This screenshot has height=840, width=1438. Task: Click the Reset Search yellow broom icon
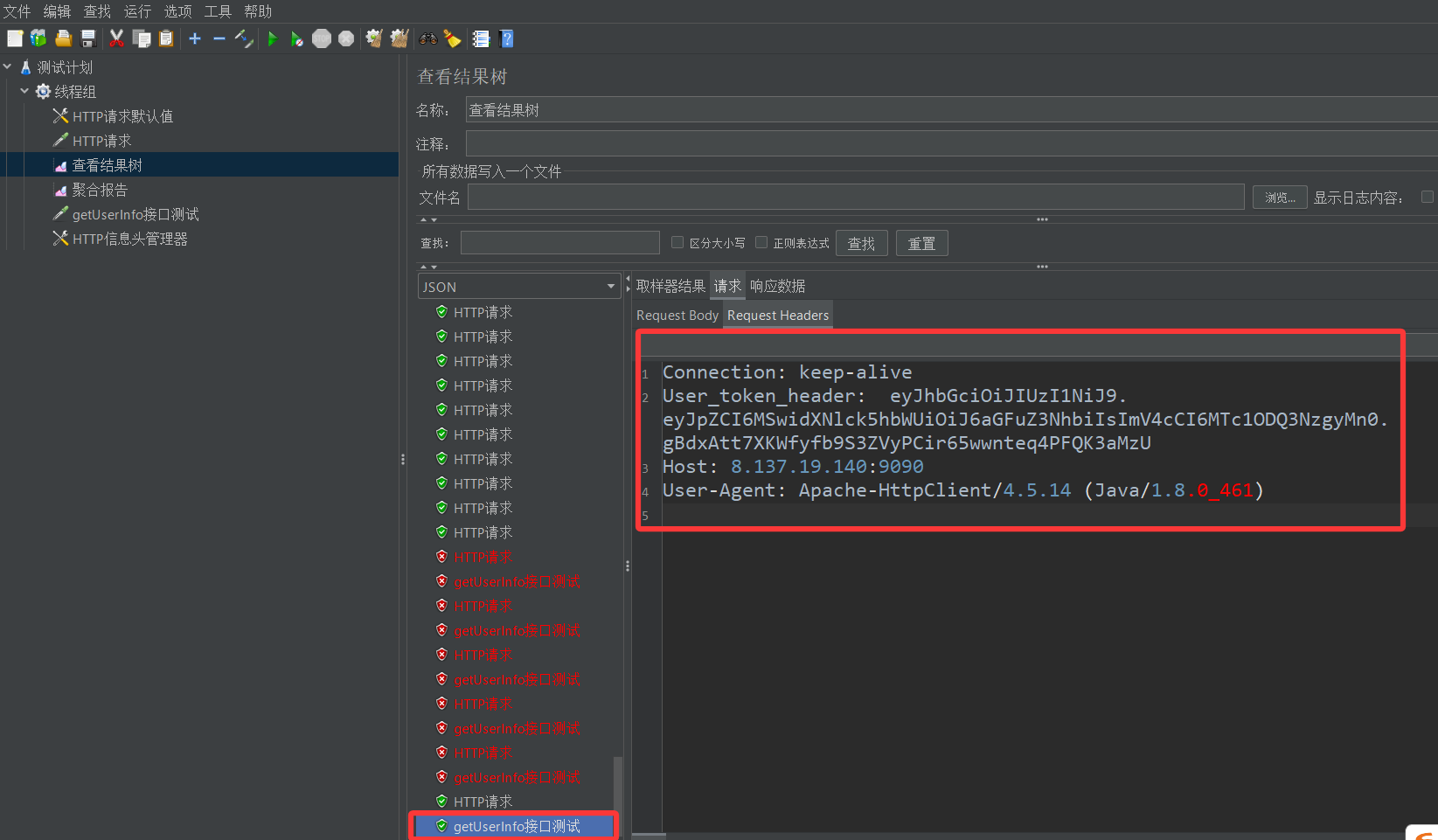point(453,38)
